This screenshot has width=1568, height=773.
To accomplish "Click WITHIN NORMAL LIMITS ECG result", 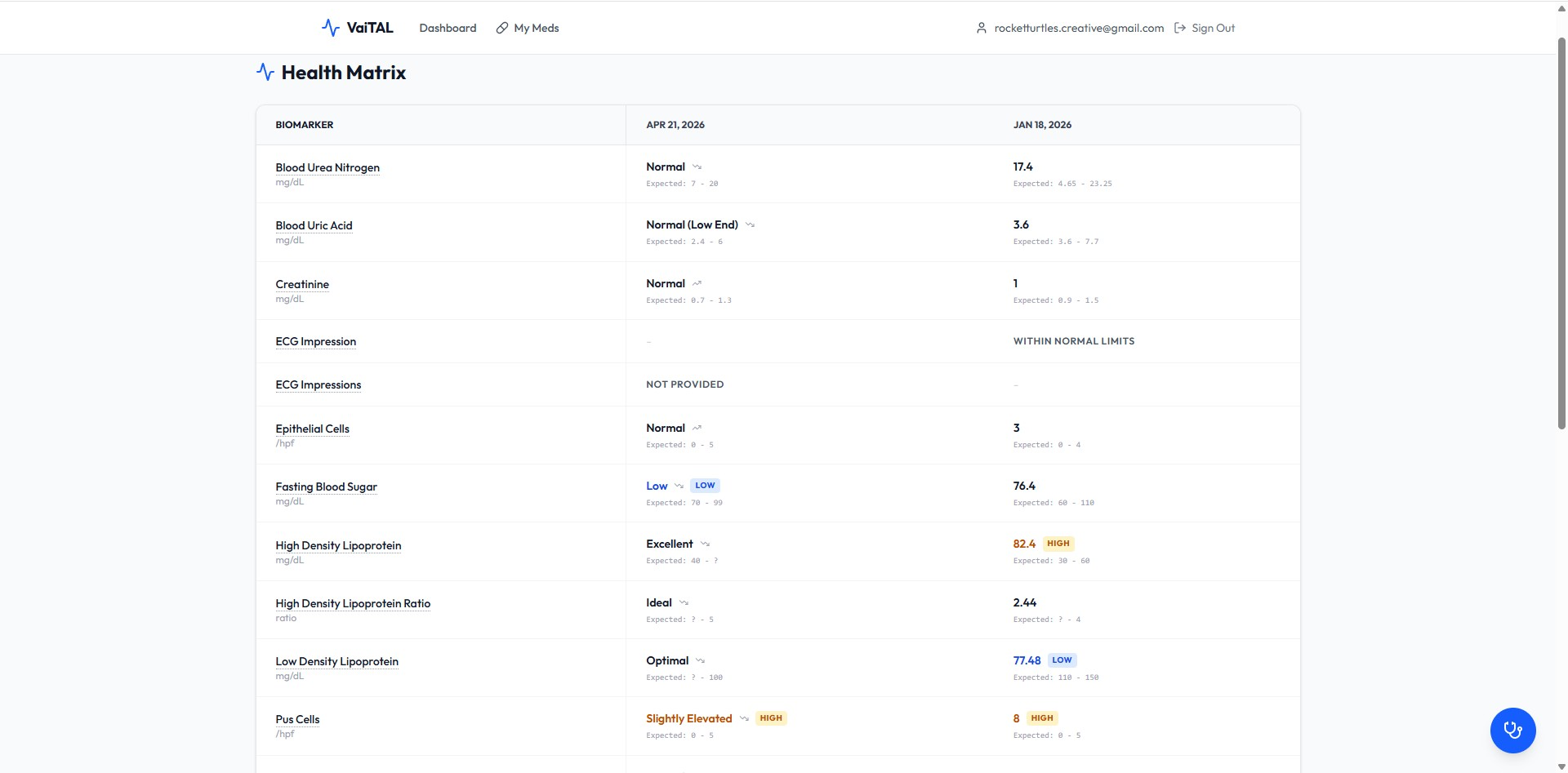I will (x=1073, y=341).
